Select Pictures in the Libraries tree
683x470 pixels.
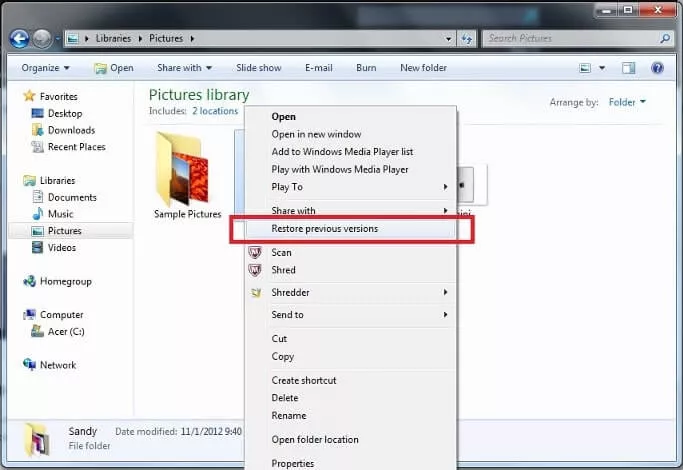71,230
